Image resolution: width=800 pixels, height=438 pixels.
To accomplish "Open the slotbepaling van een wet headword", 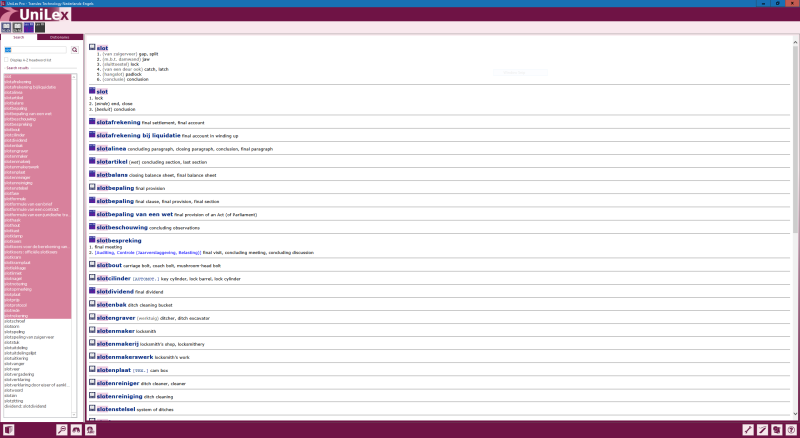I will click(x=135, y=214).
